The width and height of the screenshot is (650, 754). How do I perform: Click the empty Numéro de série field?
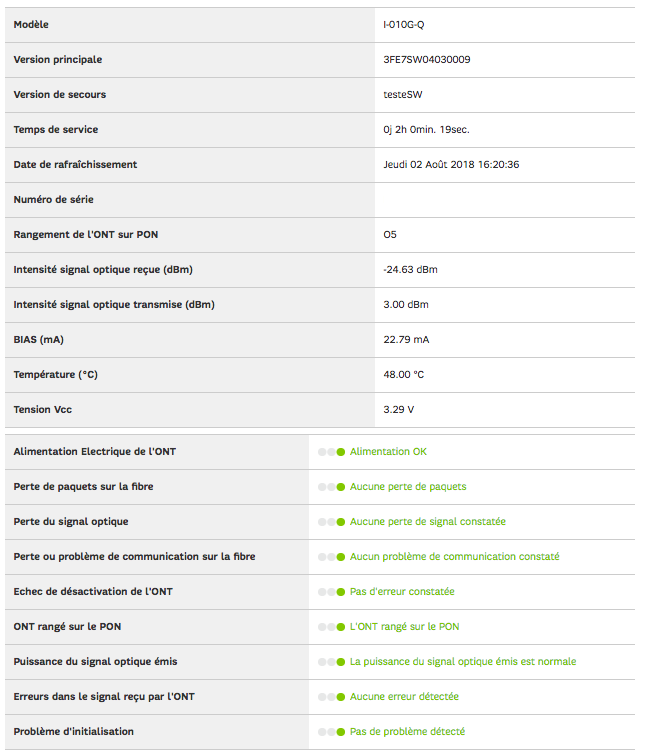(x=505, y=200)
